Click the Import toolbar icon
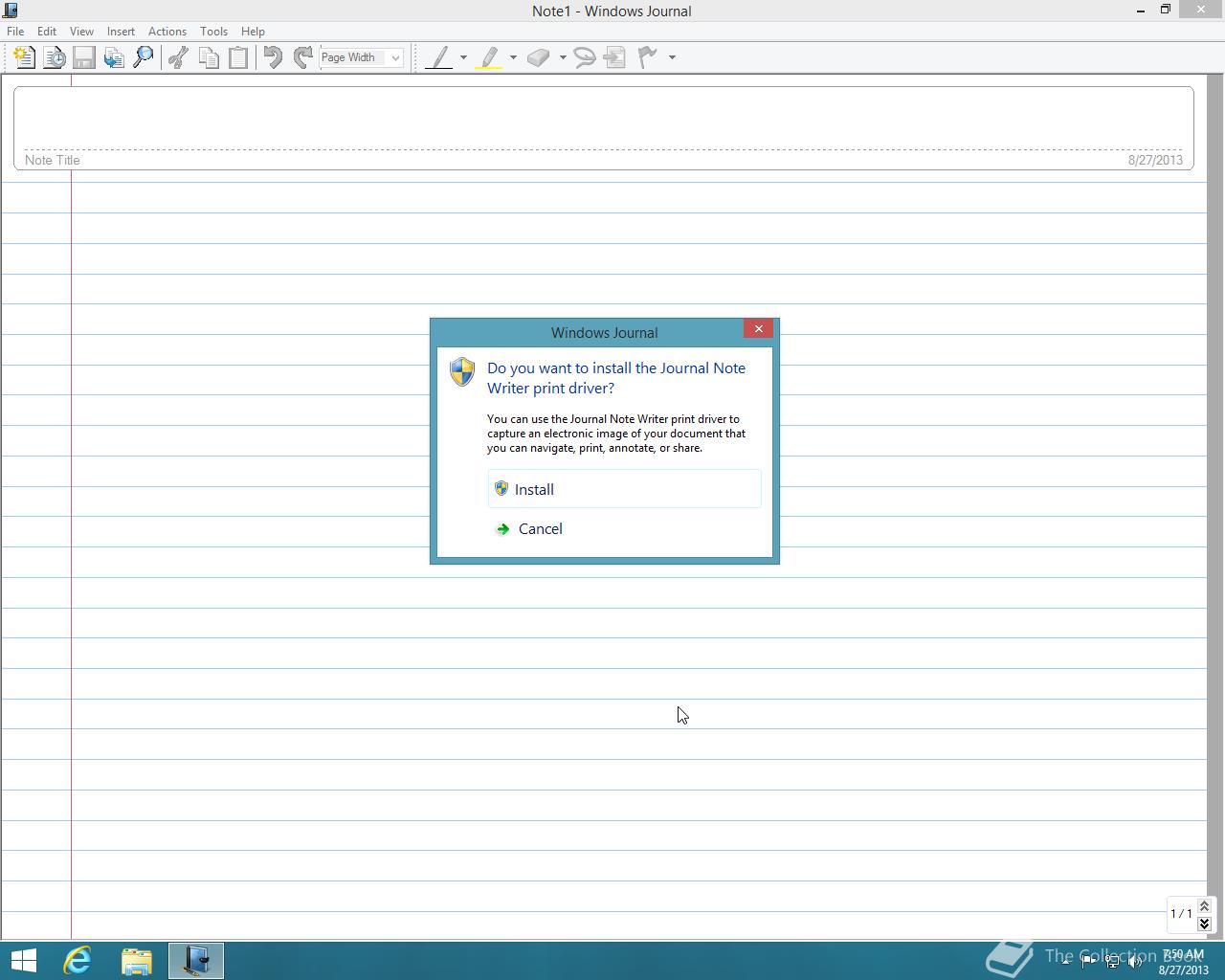This screenshot has height=980, width=1225. (114, 57)
